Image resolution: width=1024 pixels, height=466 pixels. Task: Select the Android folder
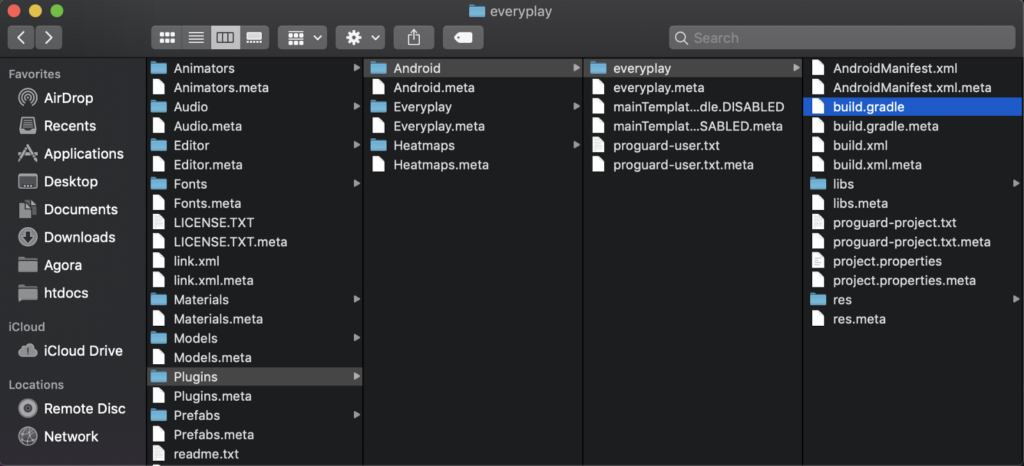[473, 68]
